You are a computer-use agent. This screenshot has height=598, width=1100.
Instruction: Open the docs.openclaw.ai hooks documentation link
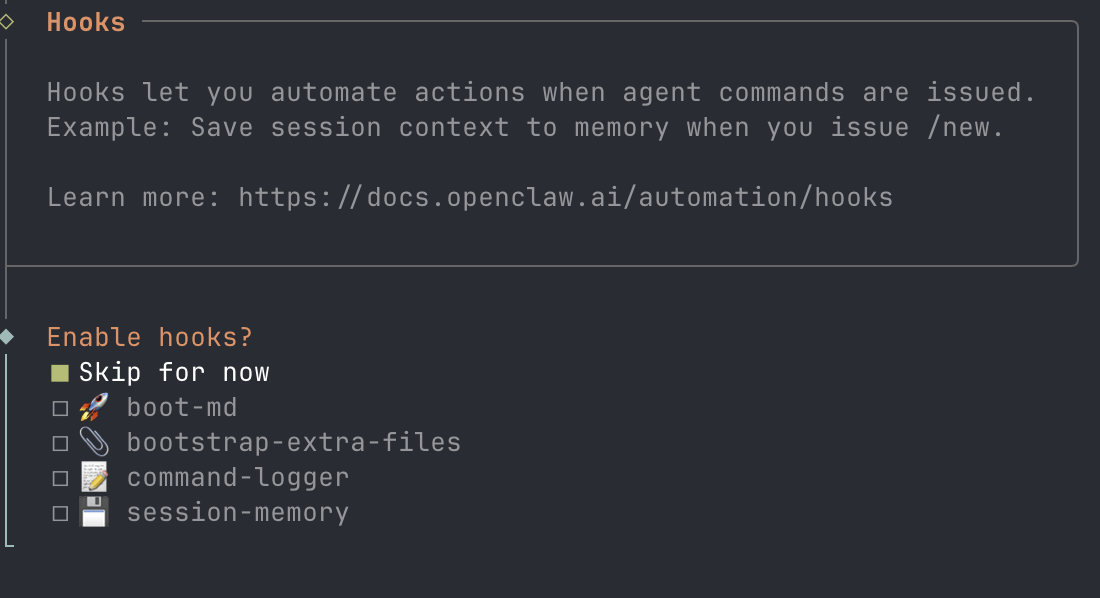click(565, 197)
